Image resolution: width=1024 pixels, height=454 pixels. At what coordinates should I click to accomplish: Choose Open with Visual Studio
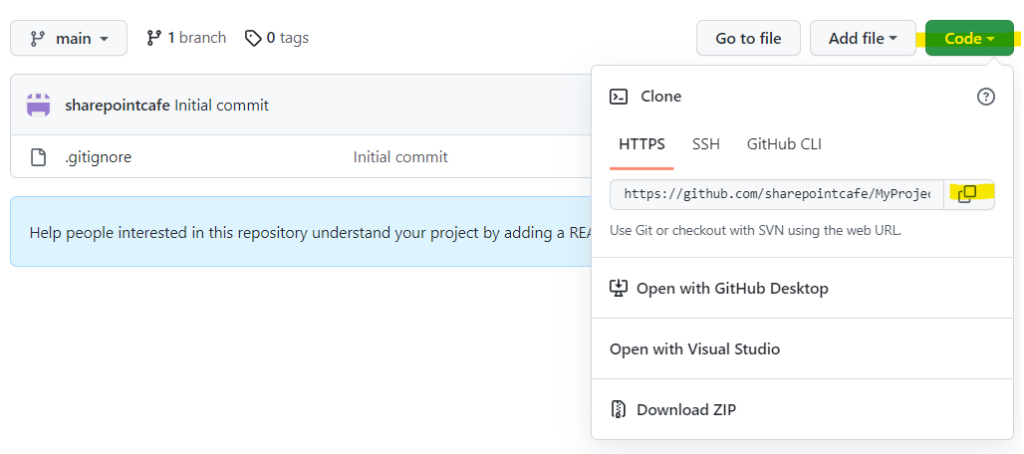(802, 349)
